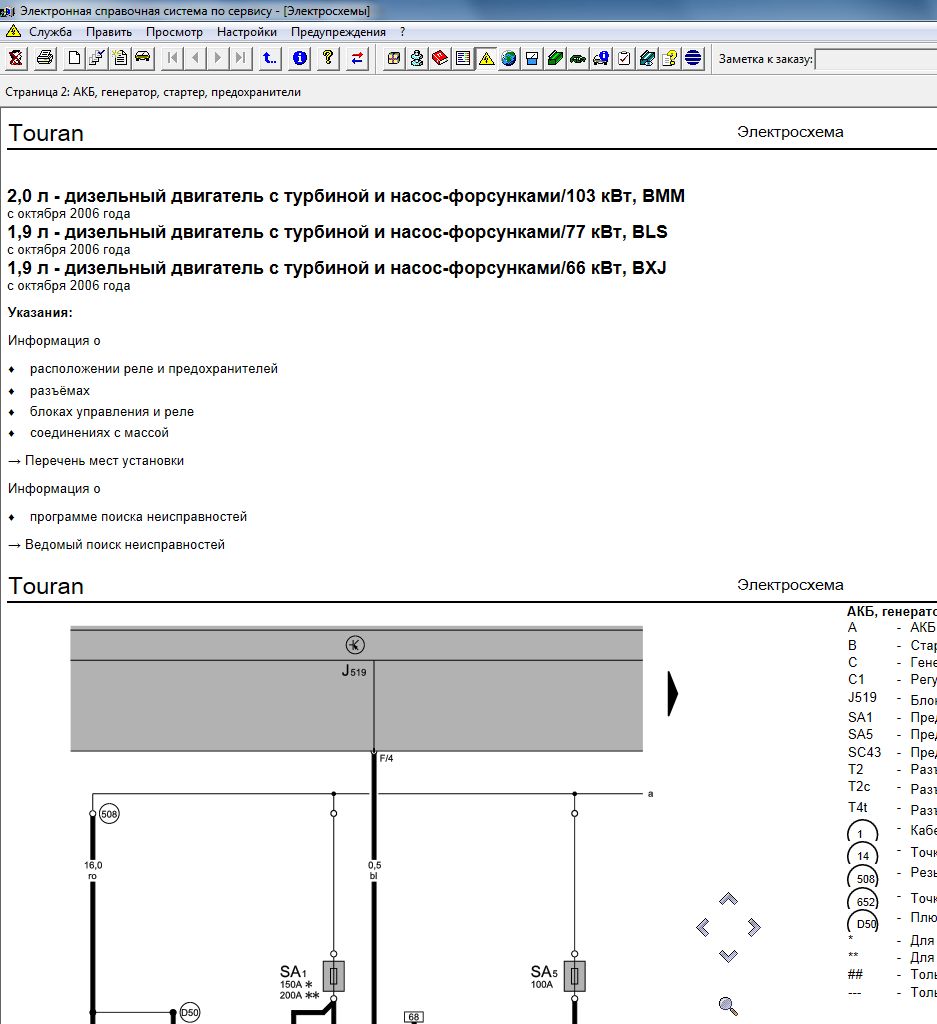Open the Править menu

tap(109, 32)
